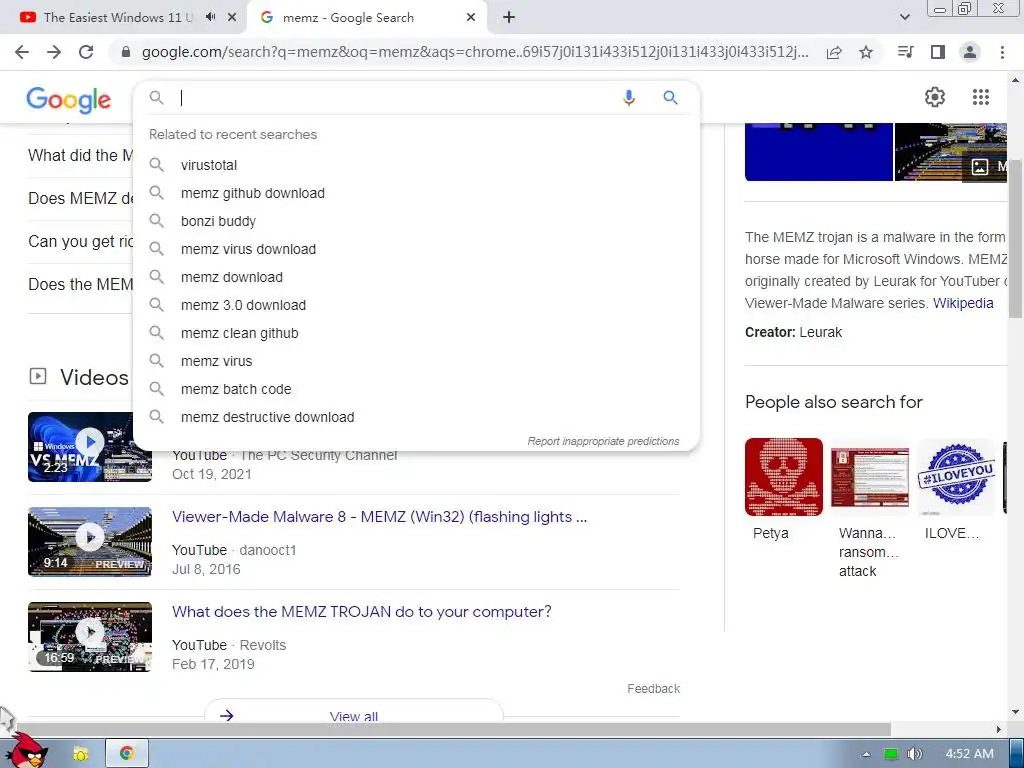
Task: Focus the Google search text box
Action: [395, 98]
